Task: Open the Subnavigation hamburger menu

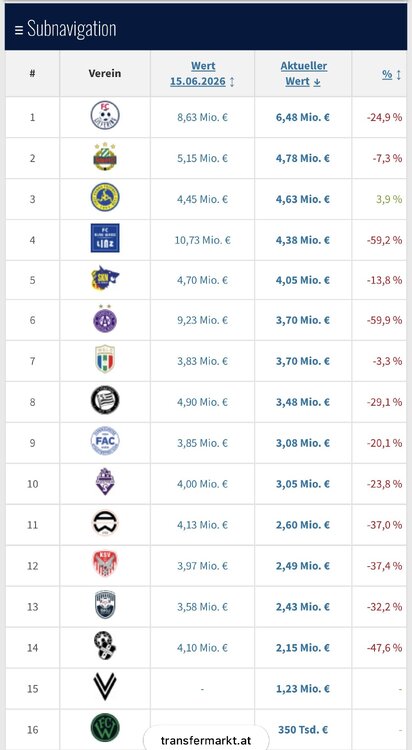Action: [x=19, y=30]
